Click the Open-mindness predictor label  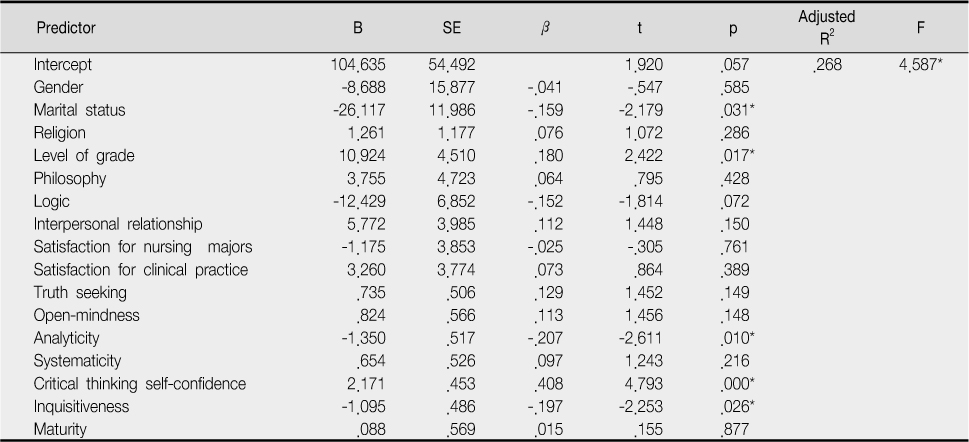87,315
